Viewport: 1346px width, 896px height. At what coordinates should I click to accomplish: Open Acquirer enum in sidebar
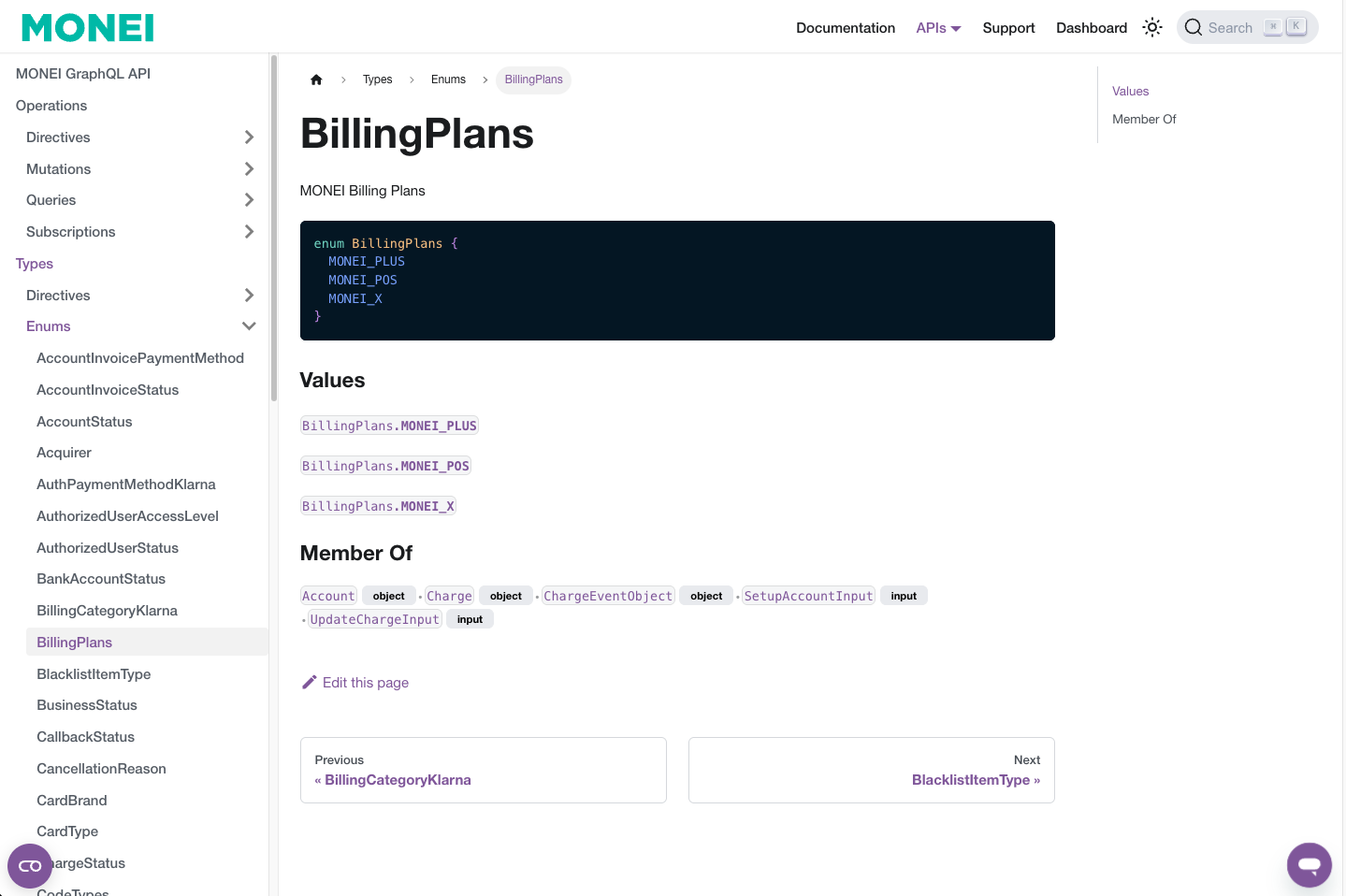(64, 453)
